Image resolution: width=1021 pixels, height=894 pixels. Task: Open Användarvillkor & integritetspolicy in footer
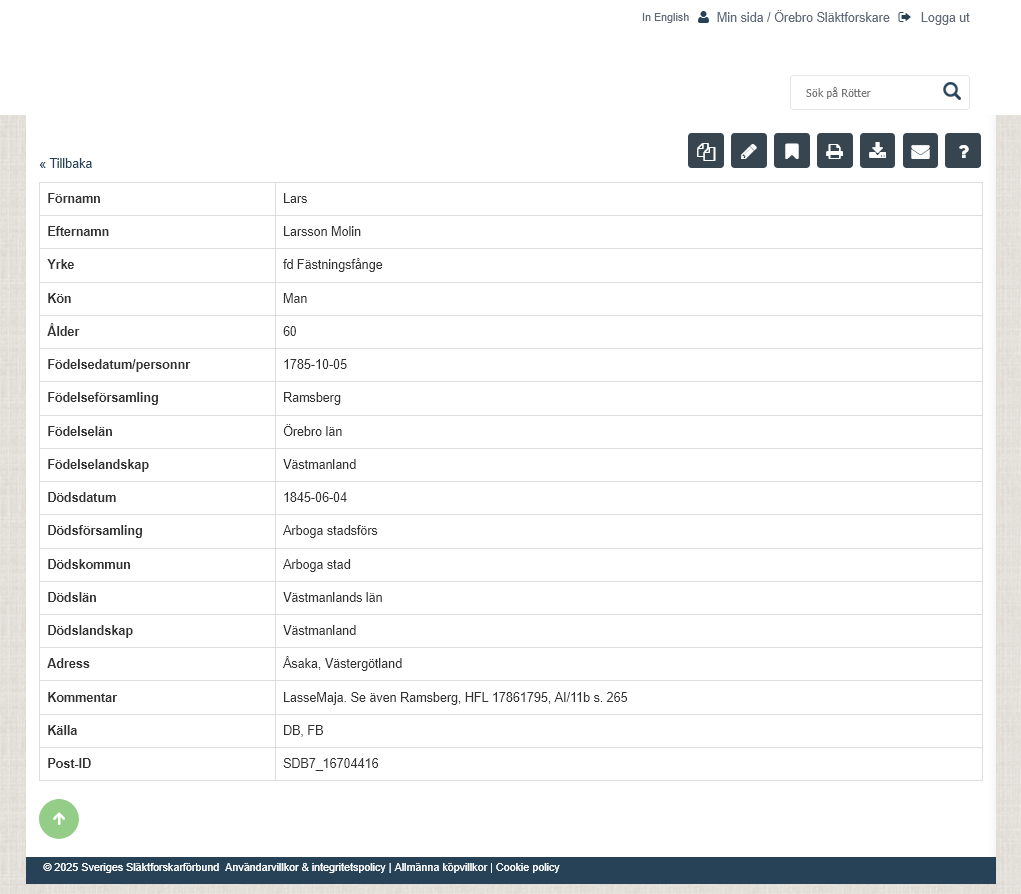tap(305, 868)
